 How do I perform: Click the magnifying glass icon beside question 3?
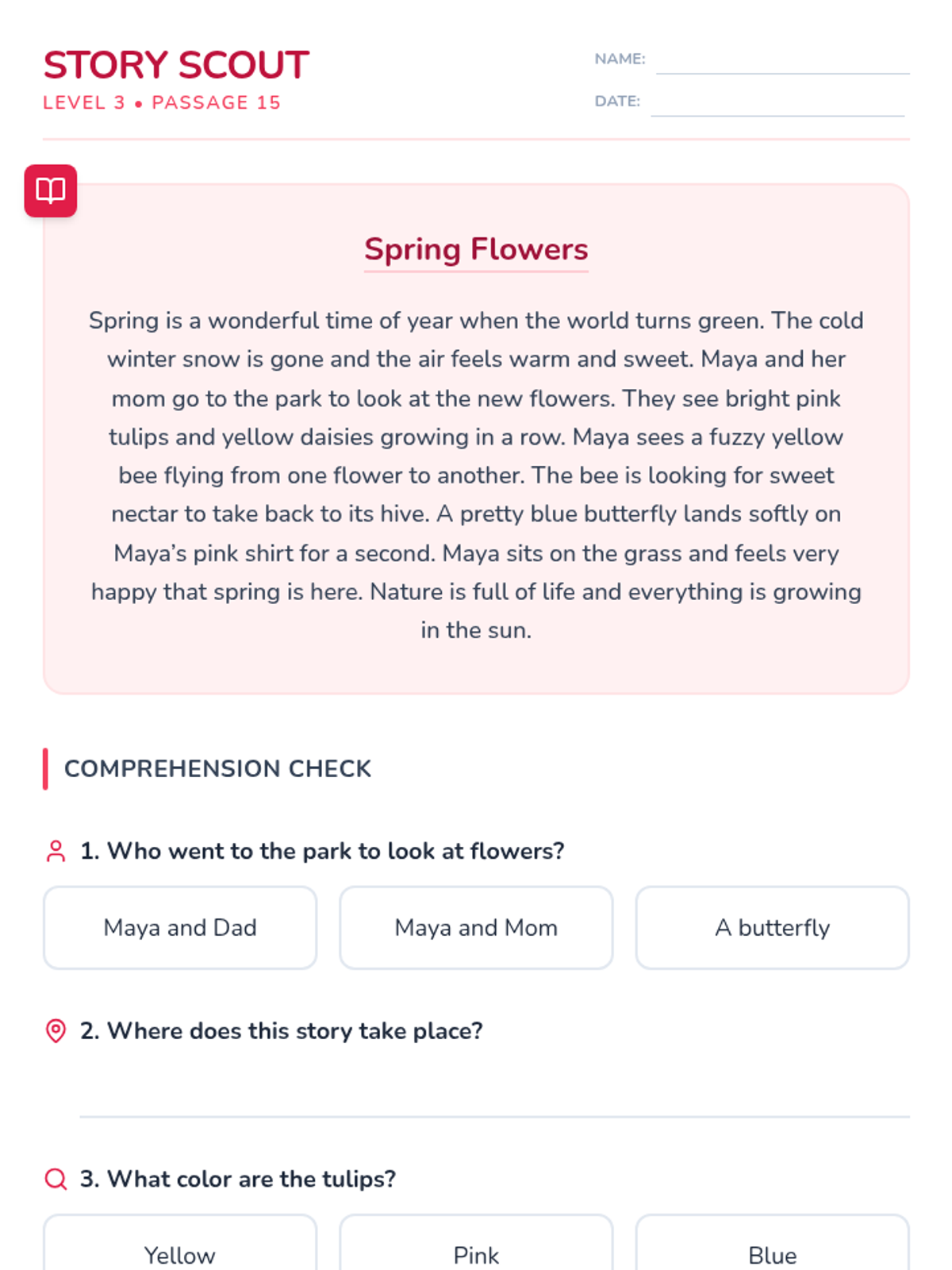tap(56, 1179)
